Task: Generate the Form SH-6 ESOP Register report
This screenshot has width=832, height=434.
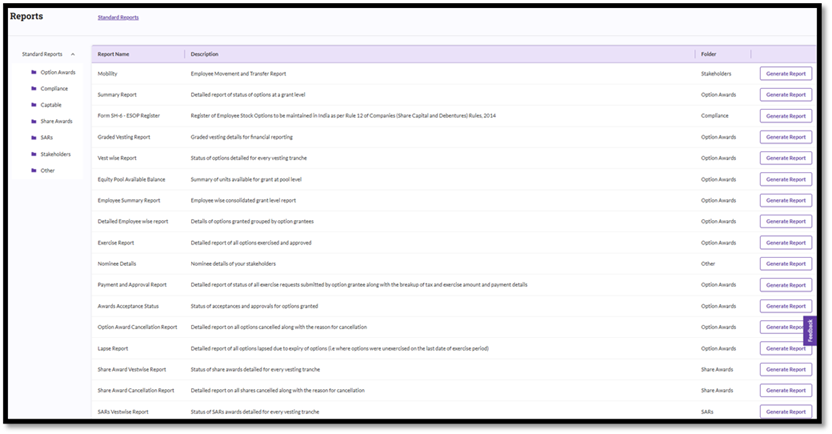Action: pos(786,116)
